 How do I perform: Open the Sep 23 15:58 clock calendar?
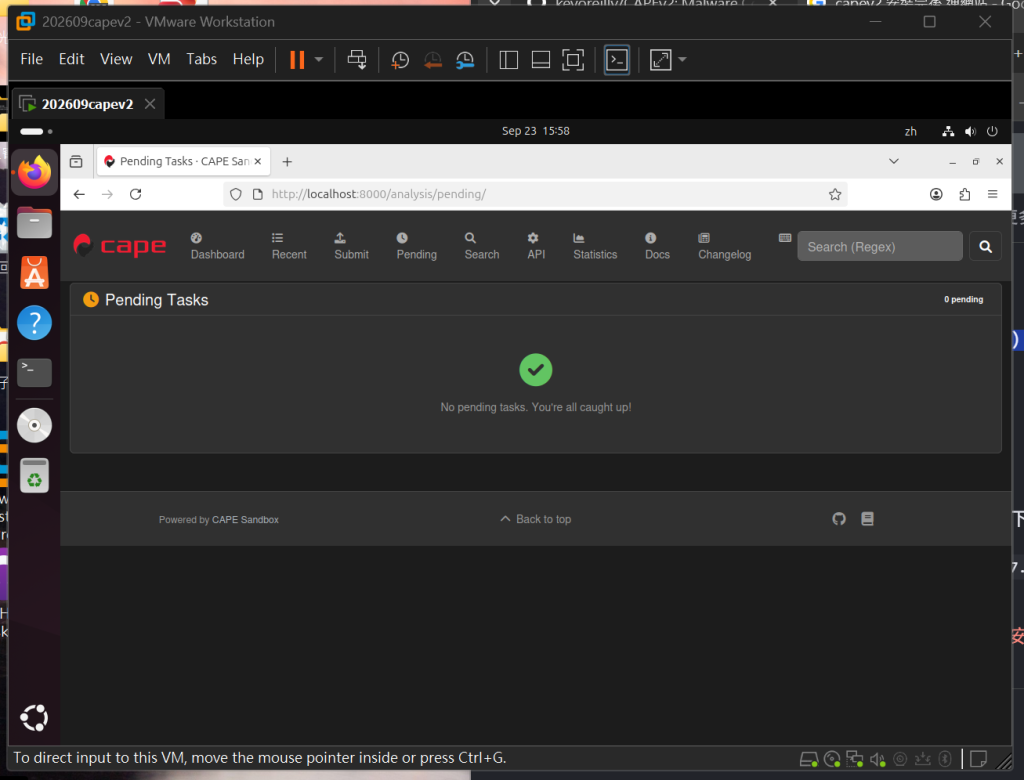tap(536, 131)
